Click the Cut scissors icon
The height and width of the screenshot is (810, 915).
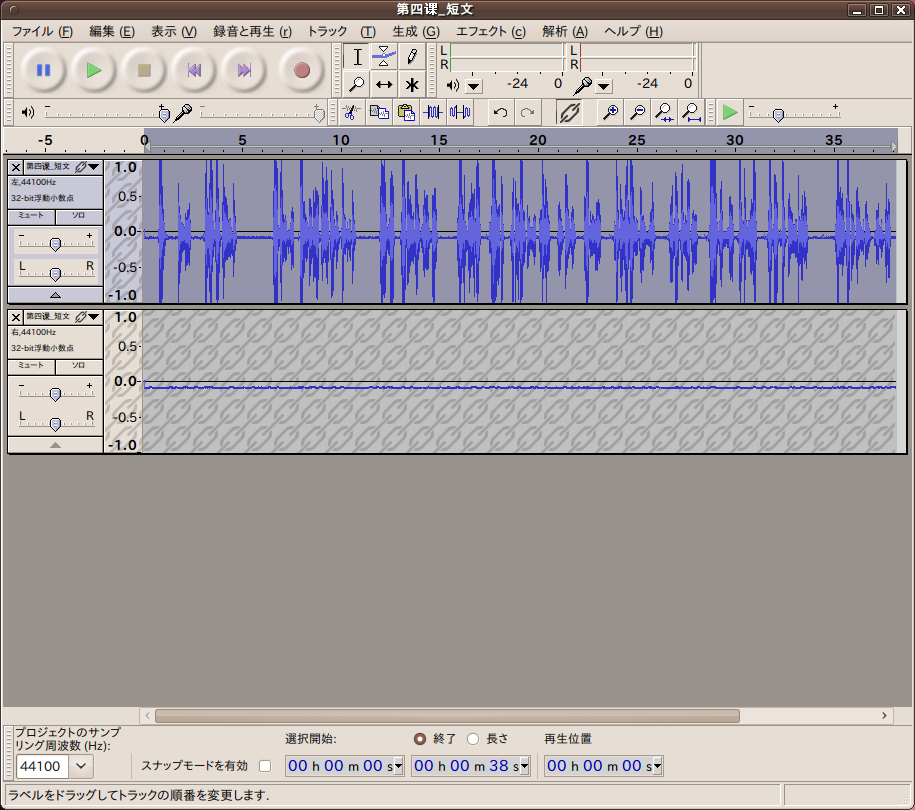351,112
